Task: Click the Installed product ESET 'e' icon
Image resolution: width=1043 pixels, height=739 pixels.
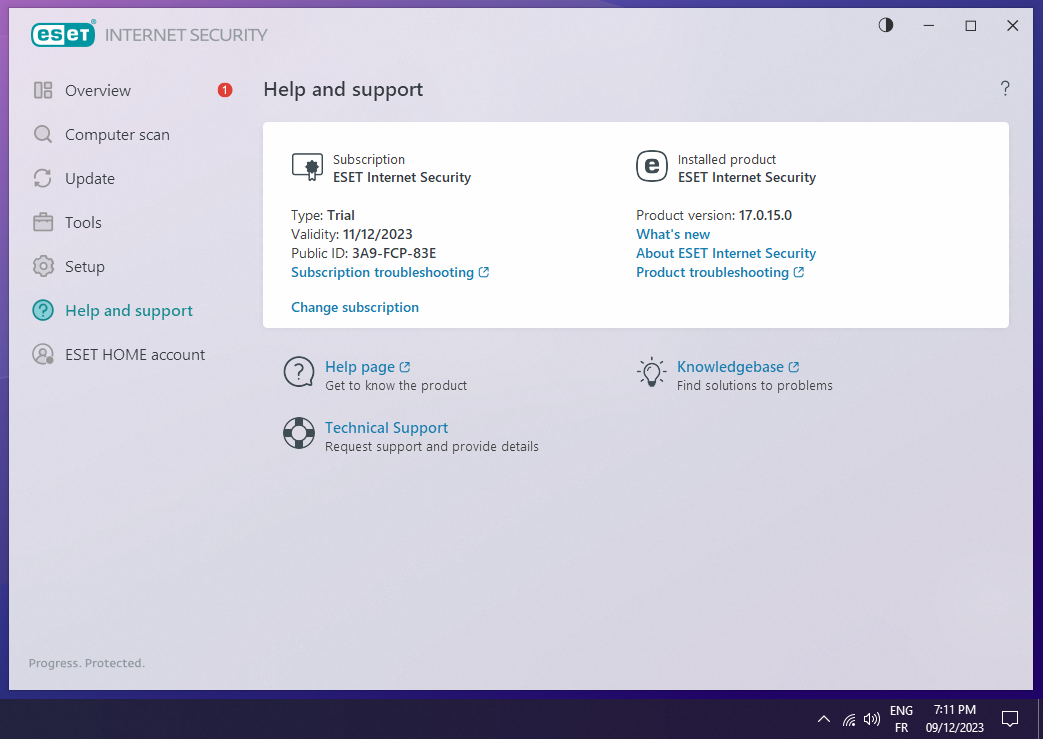Action: (x=652, y=166)
